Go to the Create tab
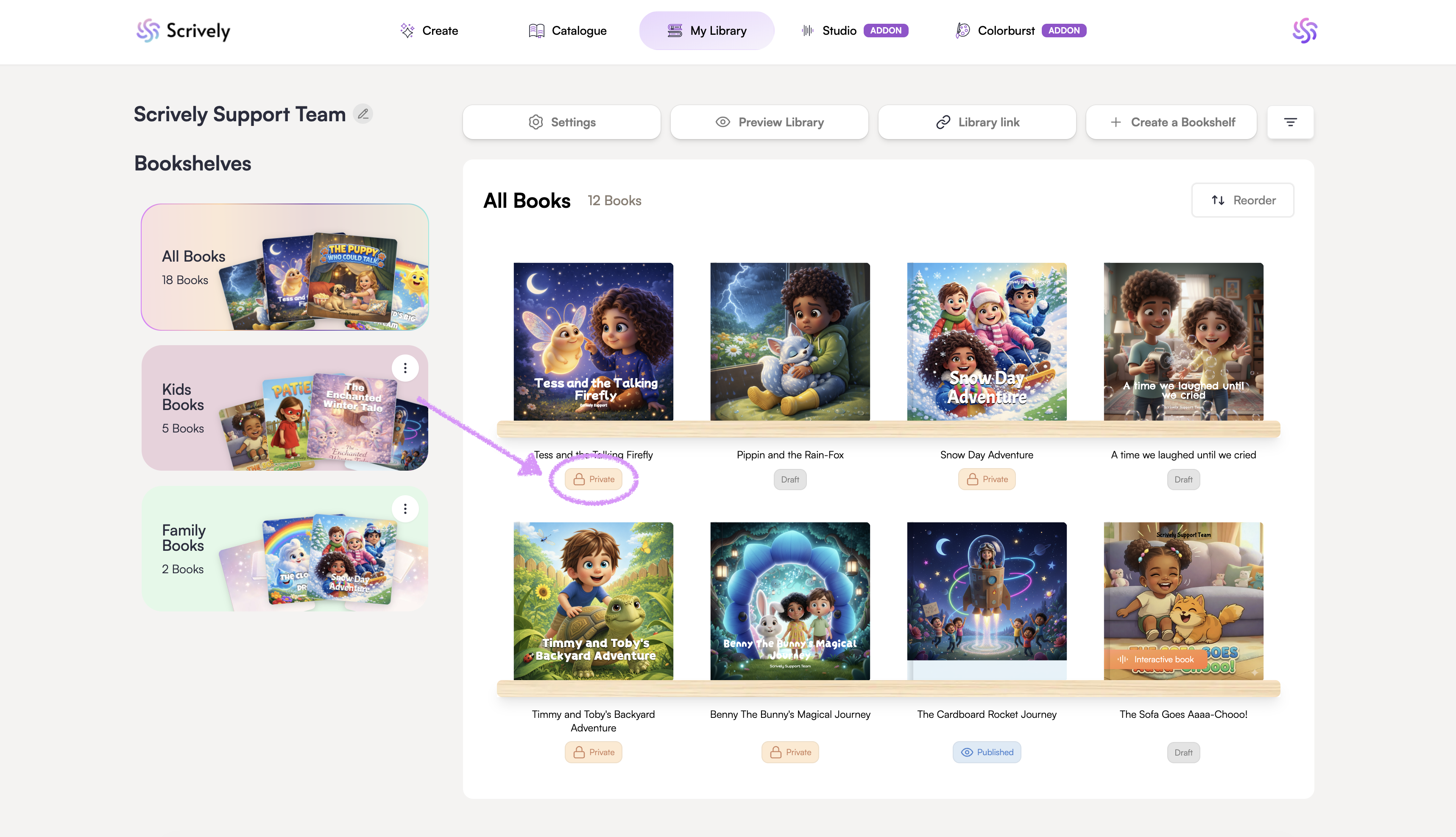Viewport: 1456px width, 837px height. click(x=429, y=31)
